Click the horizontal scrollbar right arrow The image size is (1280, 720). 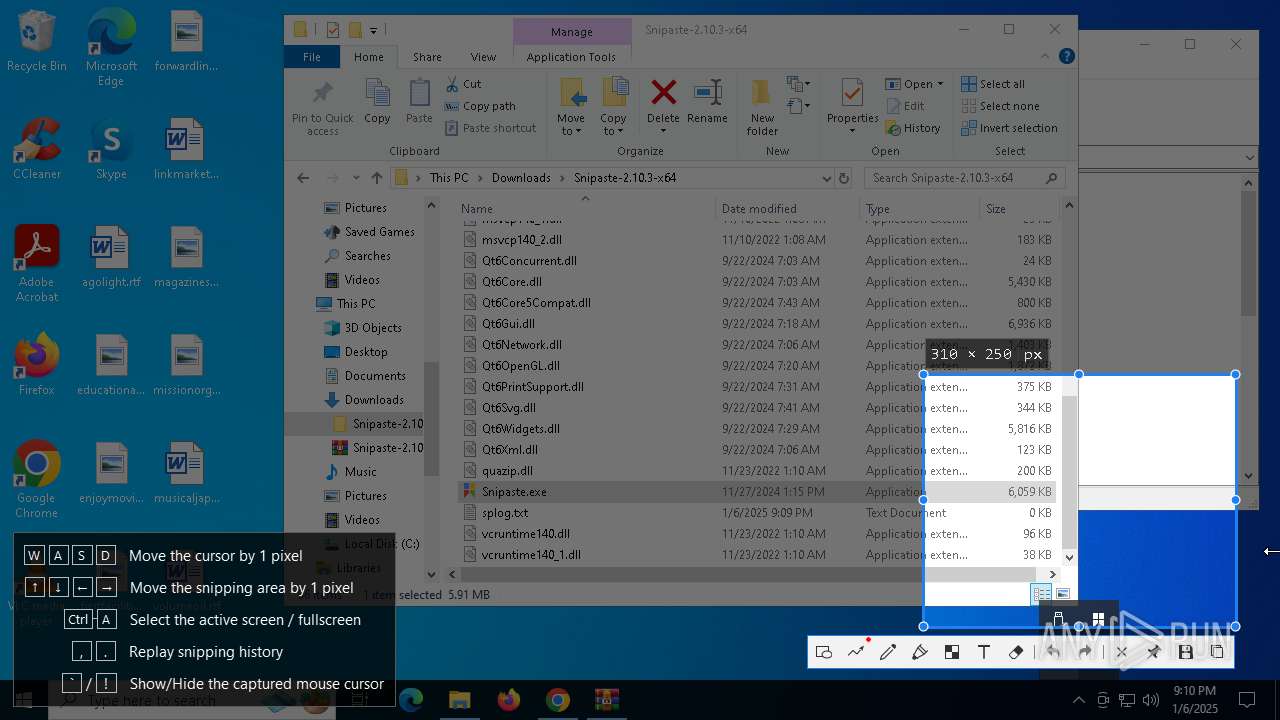click(x=1052, y=574)
